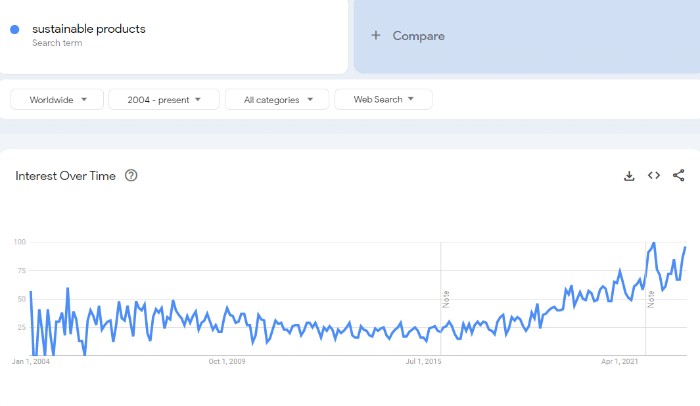Screen dimensions: 700x406
Task: Click the chart's peak at 100
Action: tap(653, 243)
